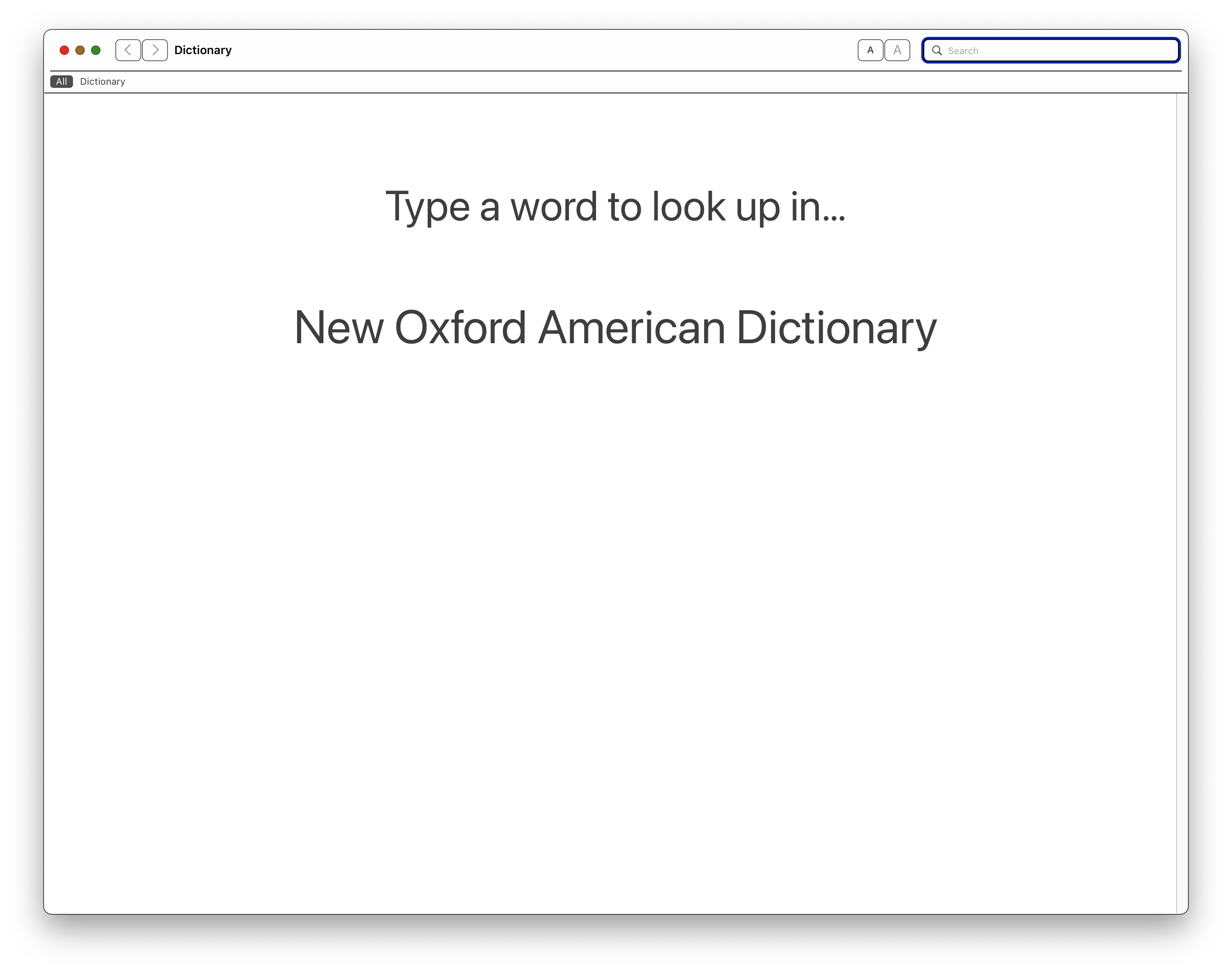This screenshot has width=1232, height=972.
Task: Click empty space in the sources tab bar
Action: [626, 81]
